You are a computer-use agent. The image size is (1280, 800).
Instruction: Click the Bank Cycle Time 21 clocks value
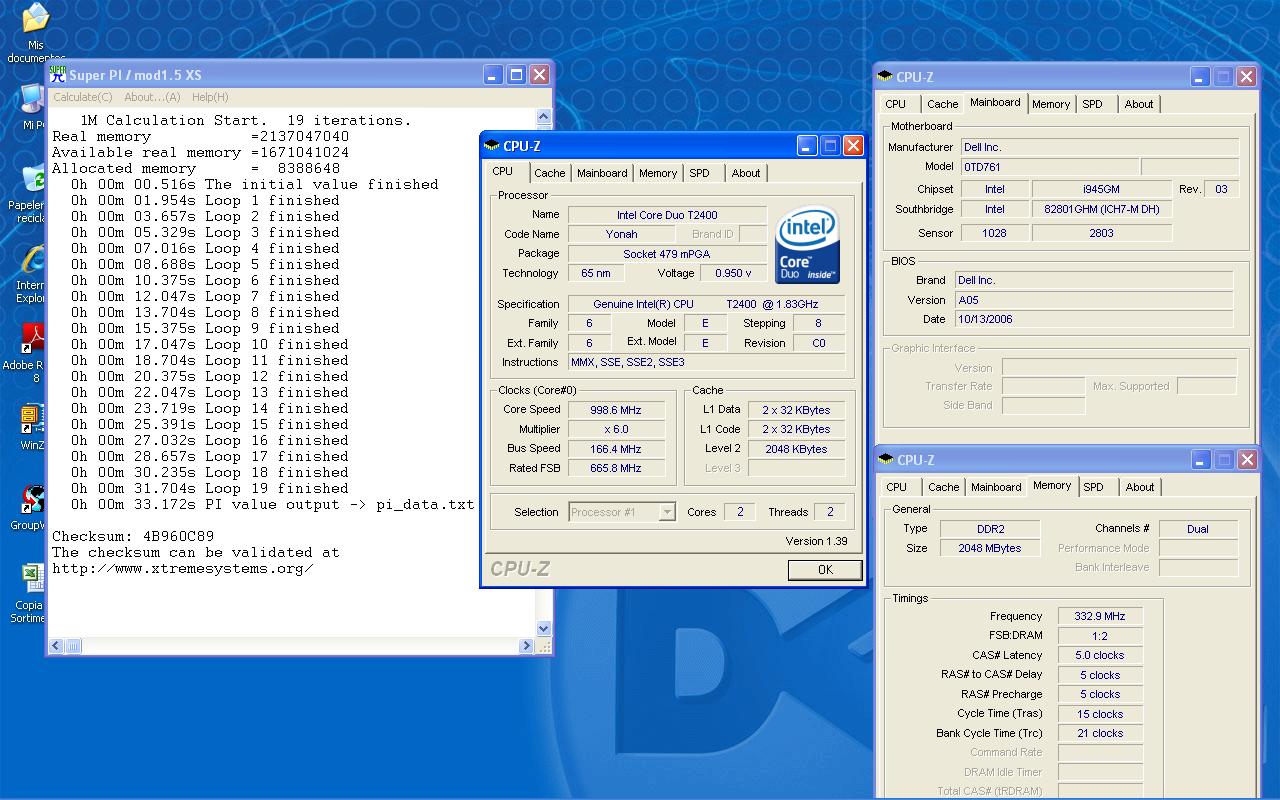click(x=1100, y=733)
